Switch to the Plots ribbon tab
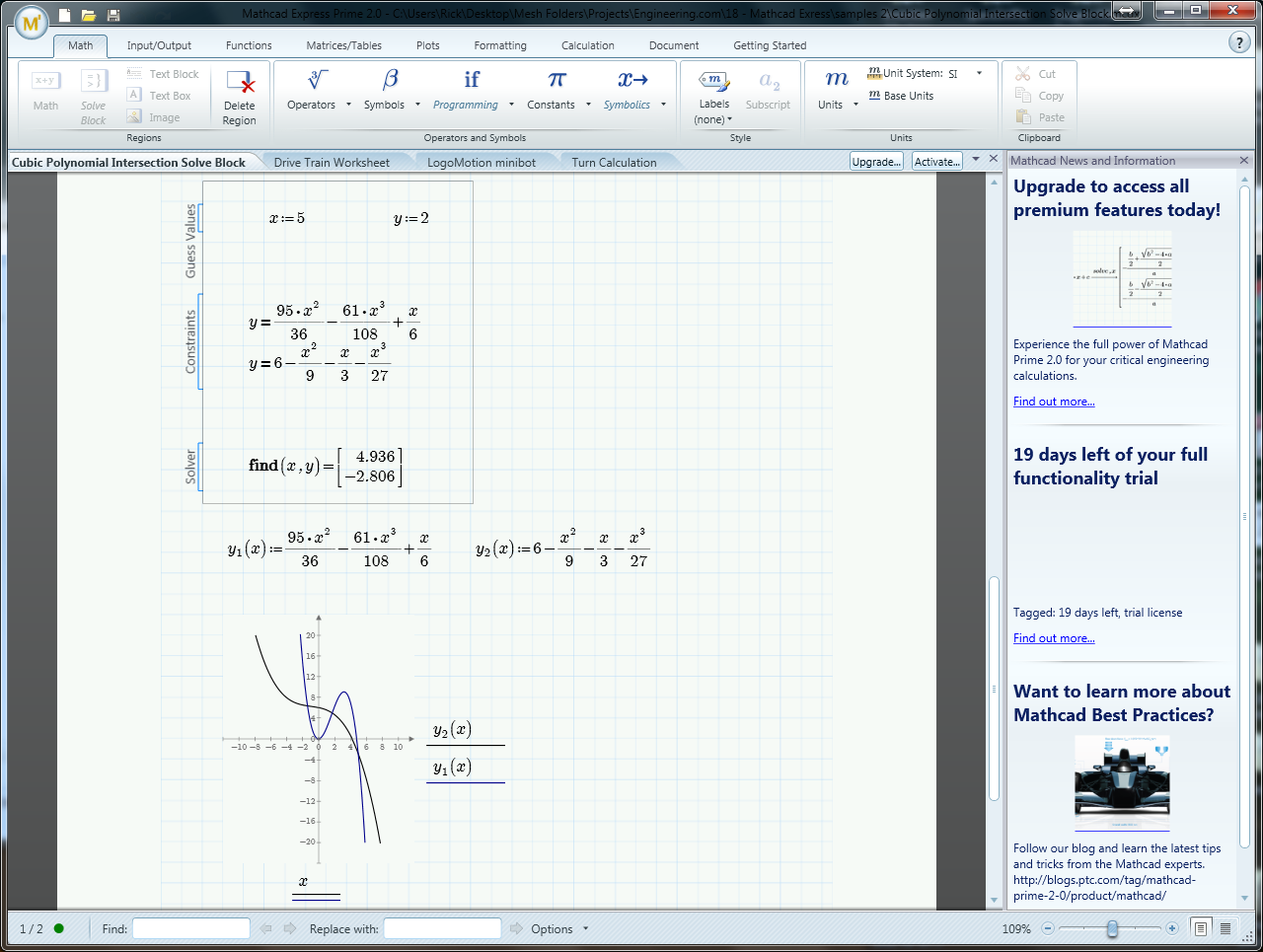The image size is (1263, 952). pyautogui.click(x=427, y=45)
